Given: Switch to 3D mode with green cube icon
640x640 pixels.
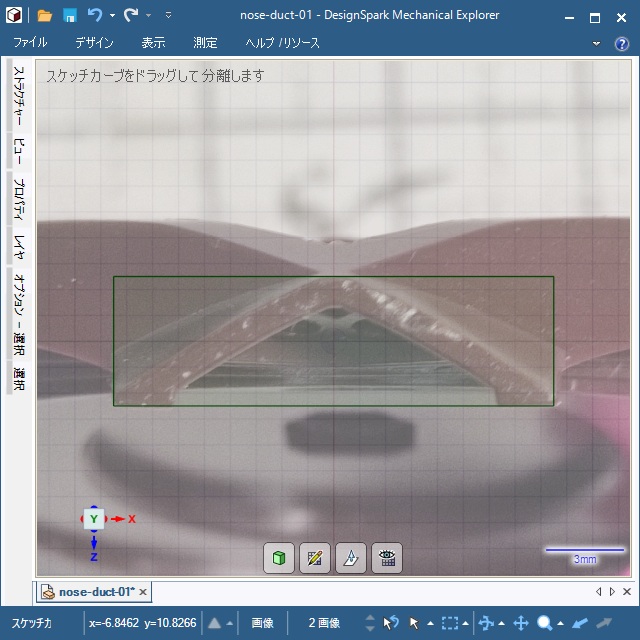Looking at the screenshot, I should click(x=279, y=558).
